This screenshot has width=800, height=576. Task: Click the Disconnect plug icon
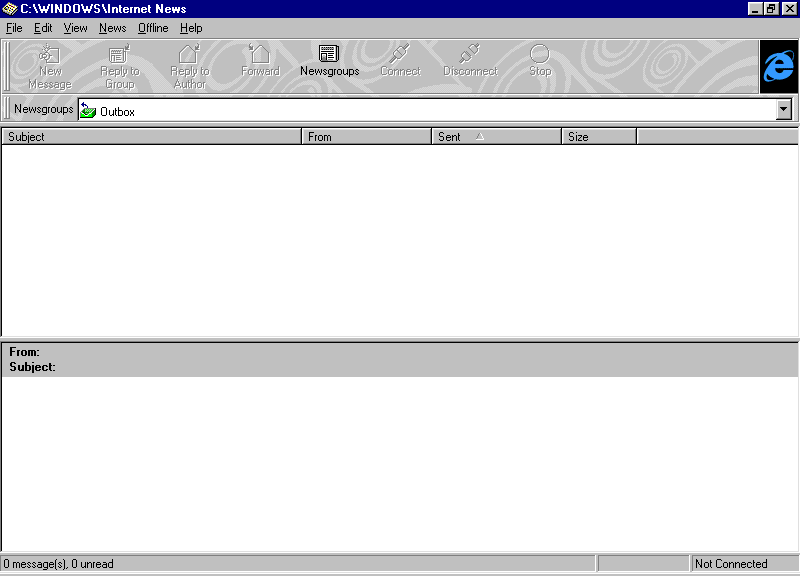point(470,54)
